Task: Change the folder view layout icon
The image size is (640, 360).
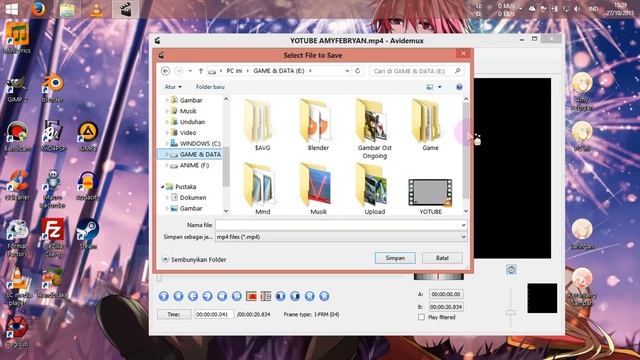Action: 430,87
